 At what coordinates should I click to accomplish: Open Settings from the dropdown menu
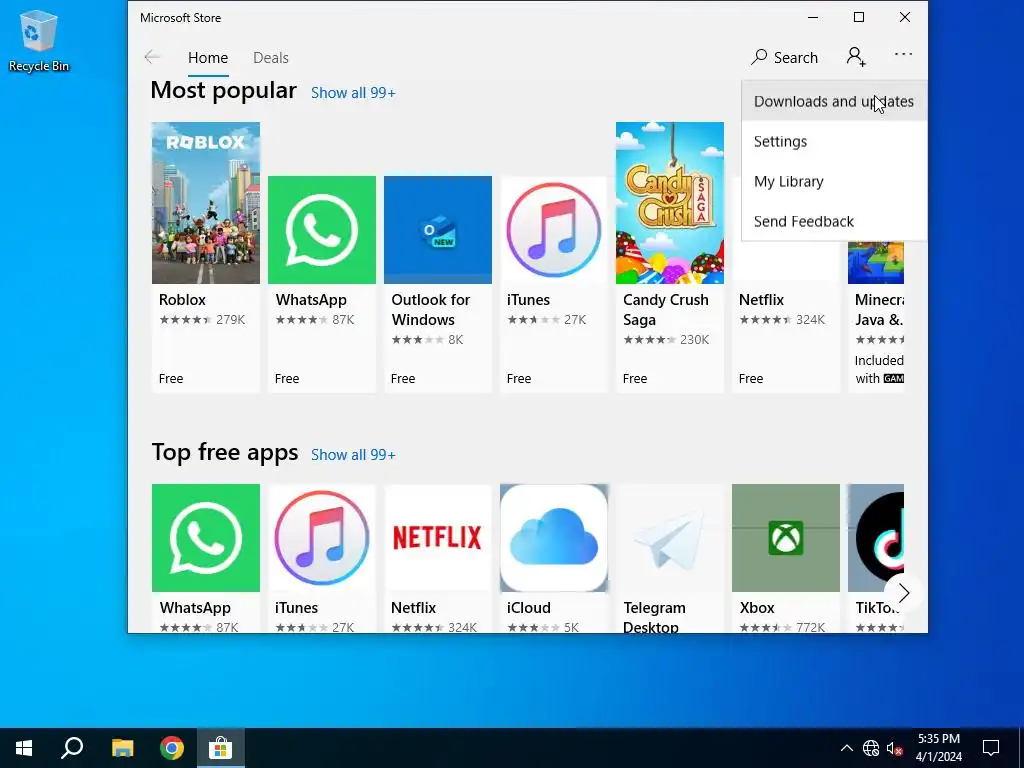834,141
